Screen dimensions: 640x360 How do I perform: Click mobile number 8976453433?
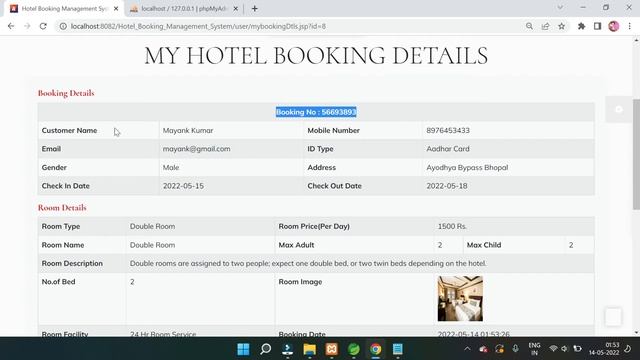[x=448, y=131]
